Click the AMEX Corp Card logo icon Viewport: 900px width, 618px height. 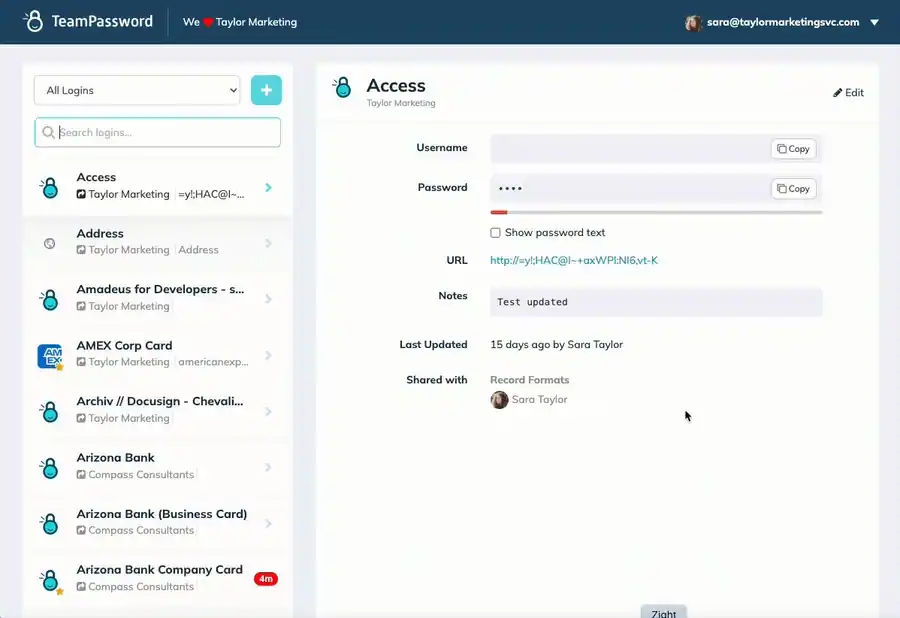50,356
